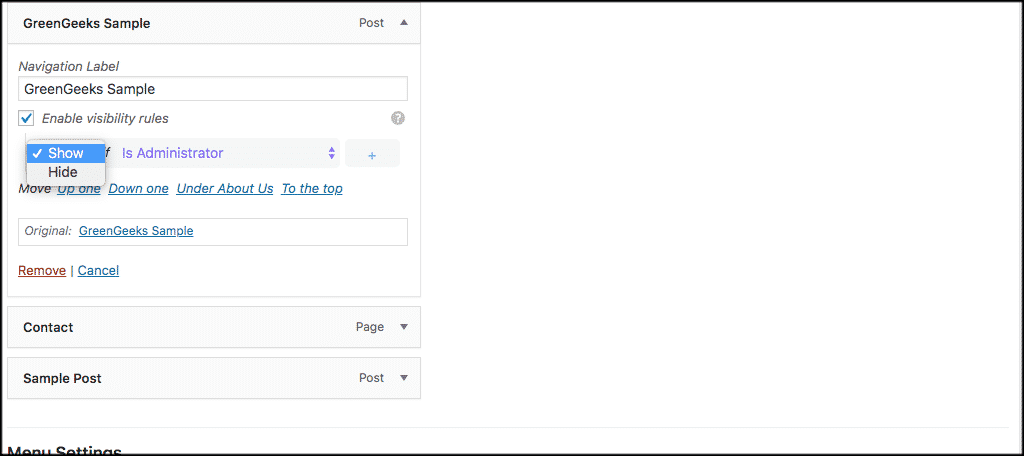1024x456 pixels.
Task: Cancel editing the menu item
Action: [98, 270]
